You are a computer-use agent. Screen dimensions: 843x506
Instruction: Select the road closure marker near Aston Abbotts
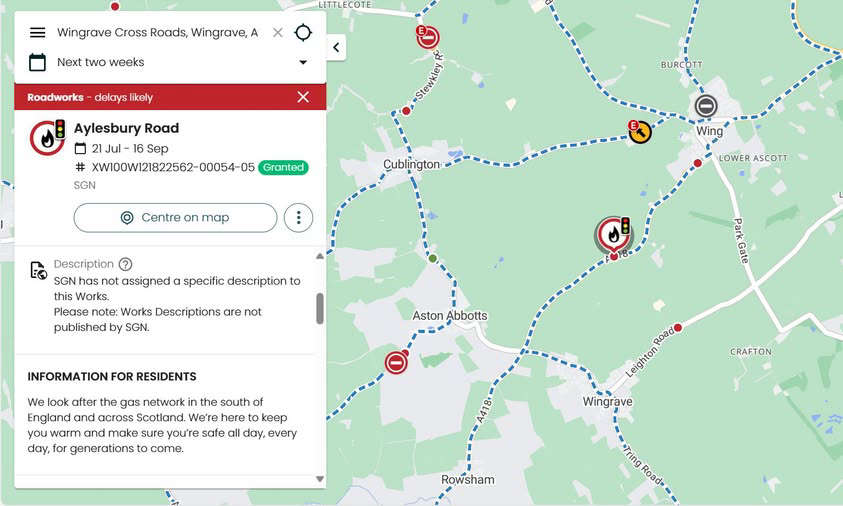click(x=396, y=363)
